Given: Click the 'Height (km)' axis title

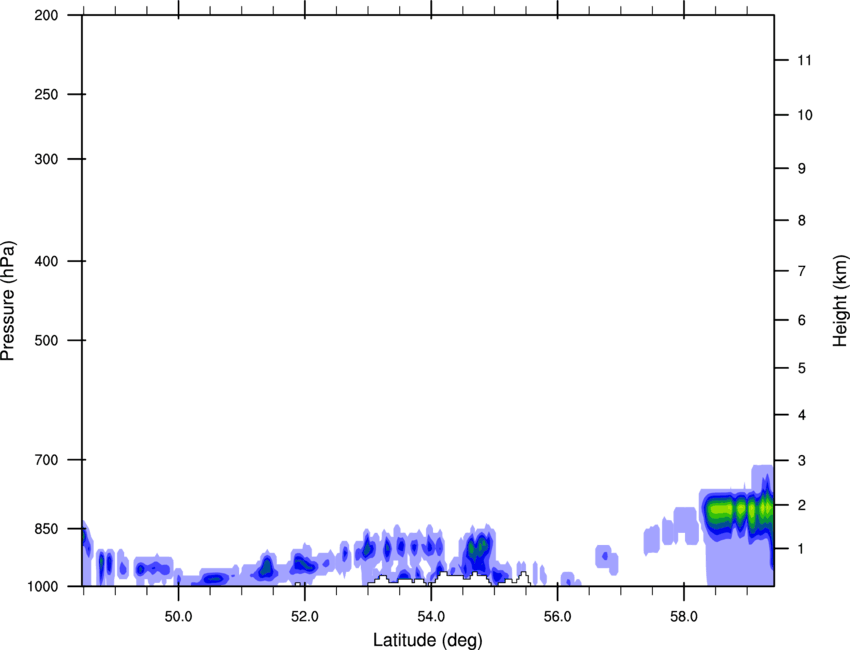Looking at the screenshot, I should point(840,300).
